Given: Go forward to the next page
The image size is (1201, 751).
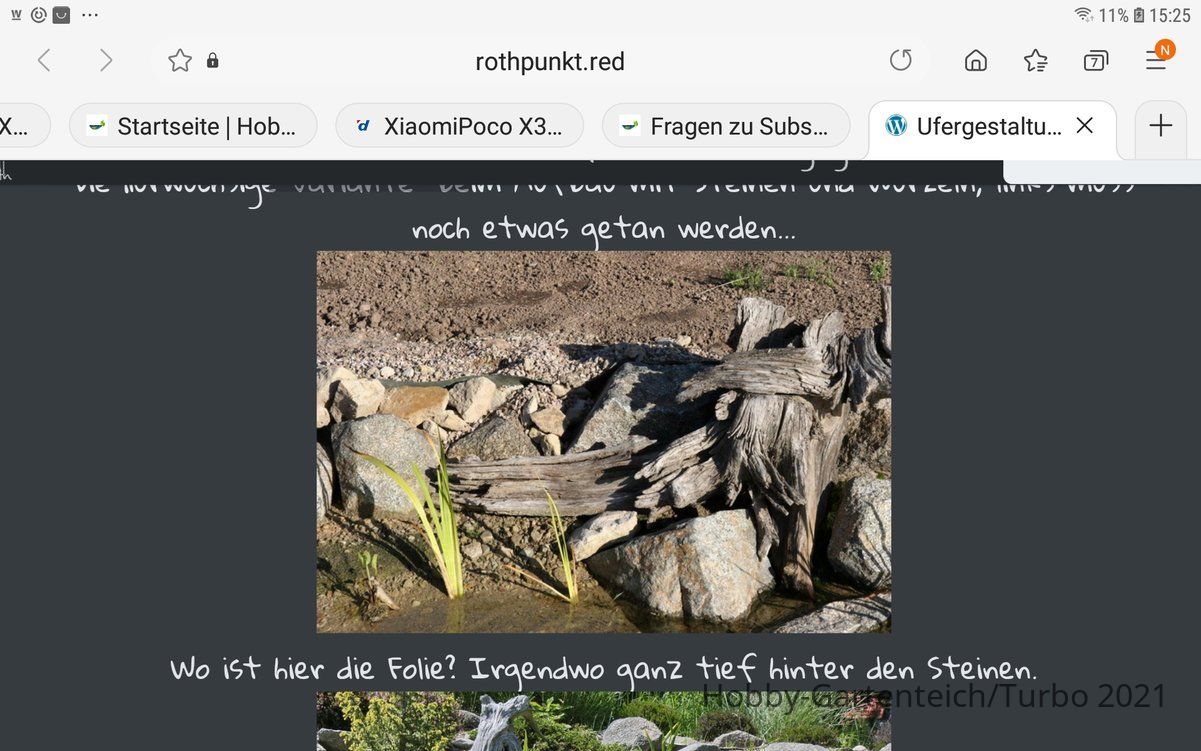Looking at the screenshot, I should click(x=106, y=61).
